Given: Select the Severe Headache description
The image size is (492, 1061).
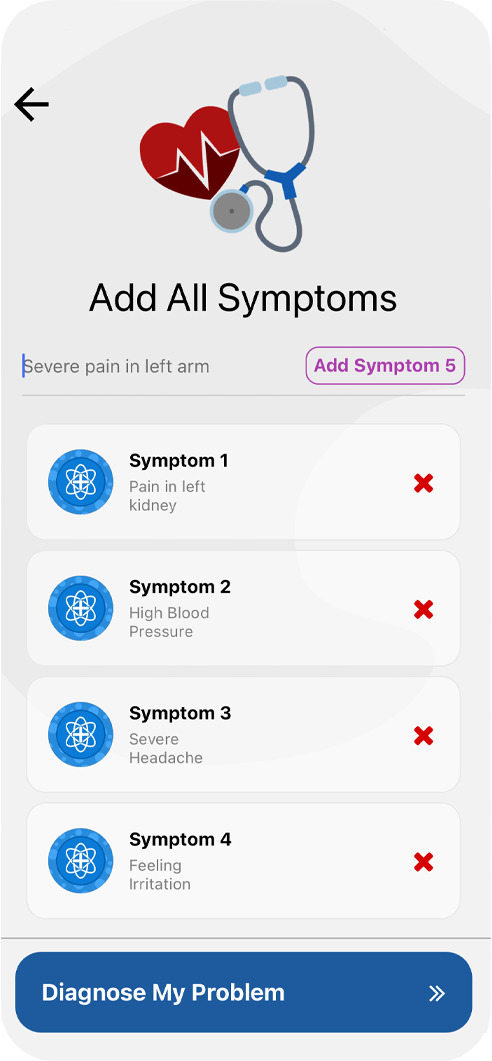Looking at the screenshot, I should tap(166, 748).
